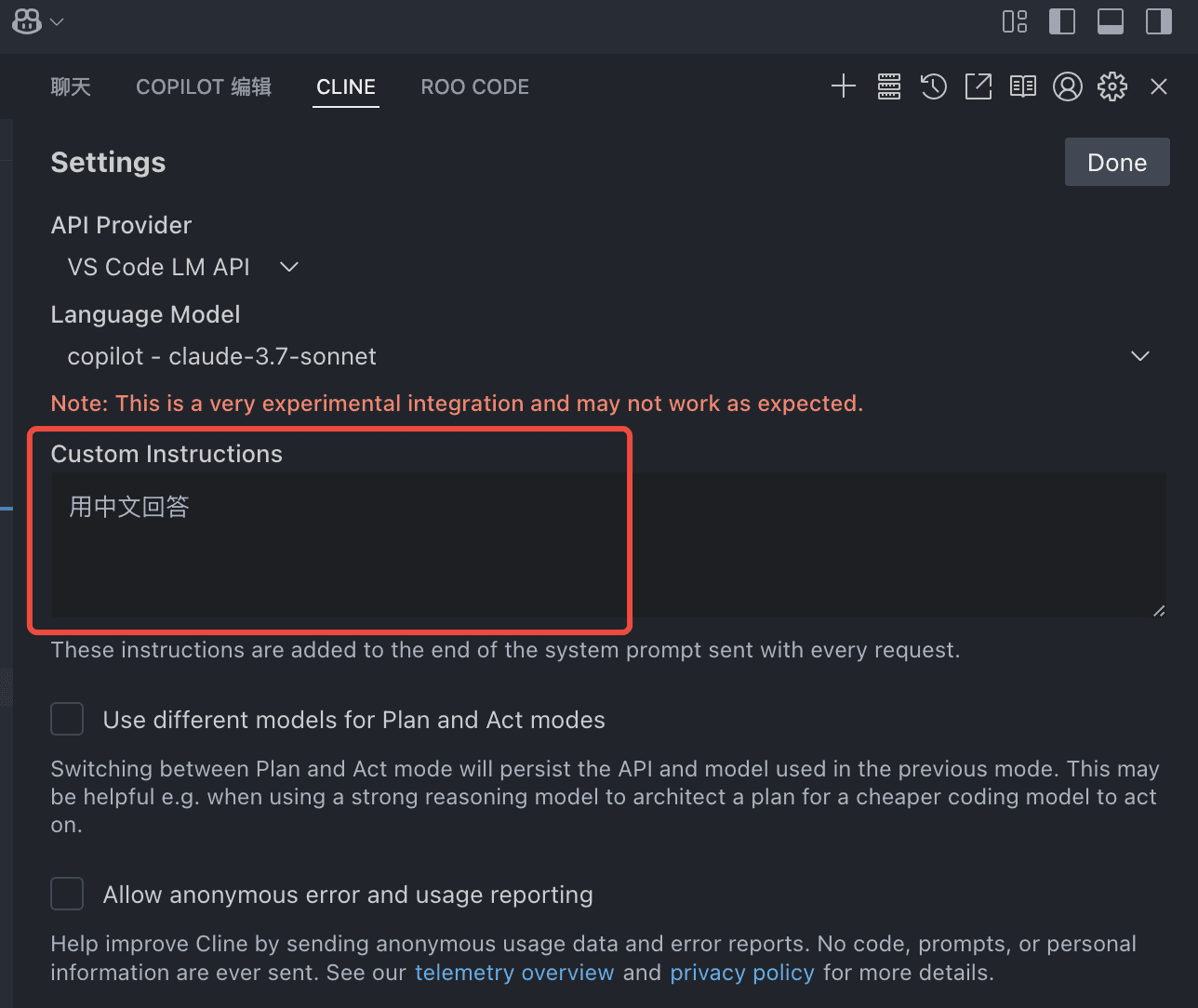Open Cline account icon
Screen dimensions: 1198x1008
click(1068, 86)
